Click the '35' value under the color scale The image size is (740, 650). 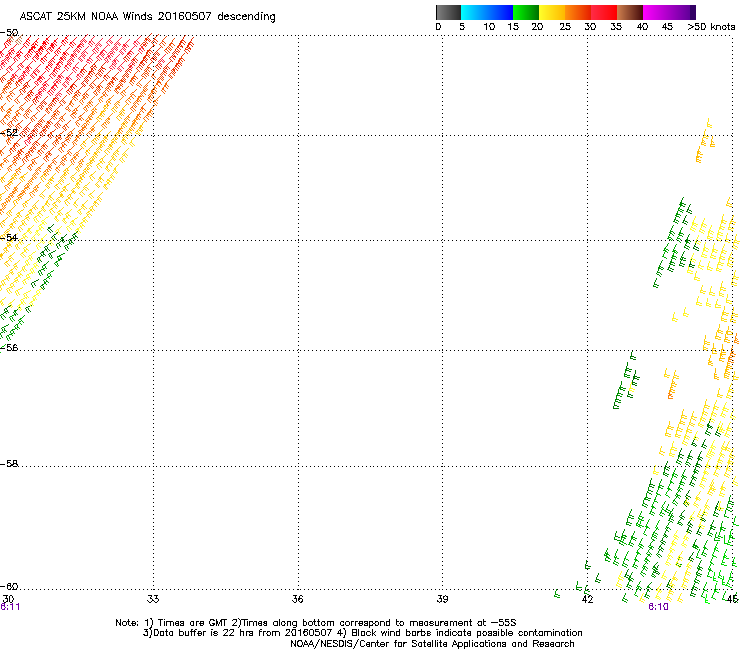(616, 27)
